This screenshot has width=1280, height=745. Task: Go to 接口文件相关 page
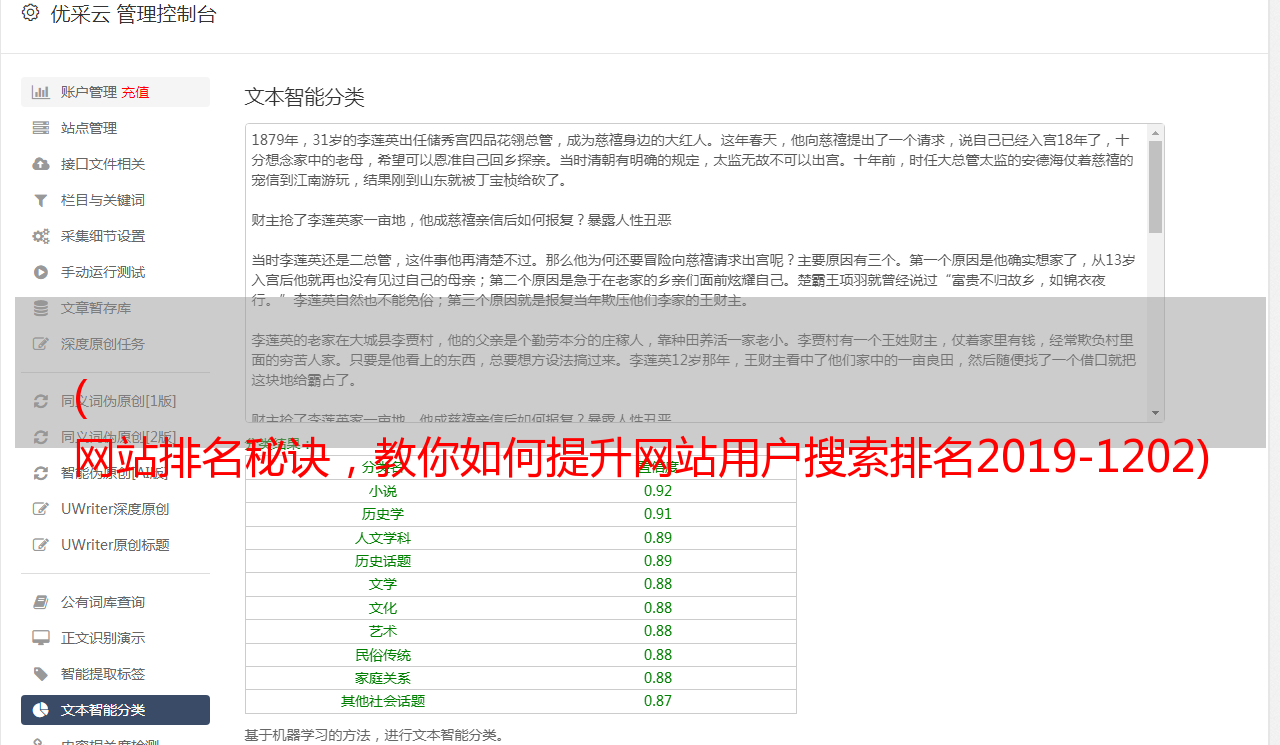pos(115,164)
